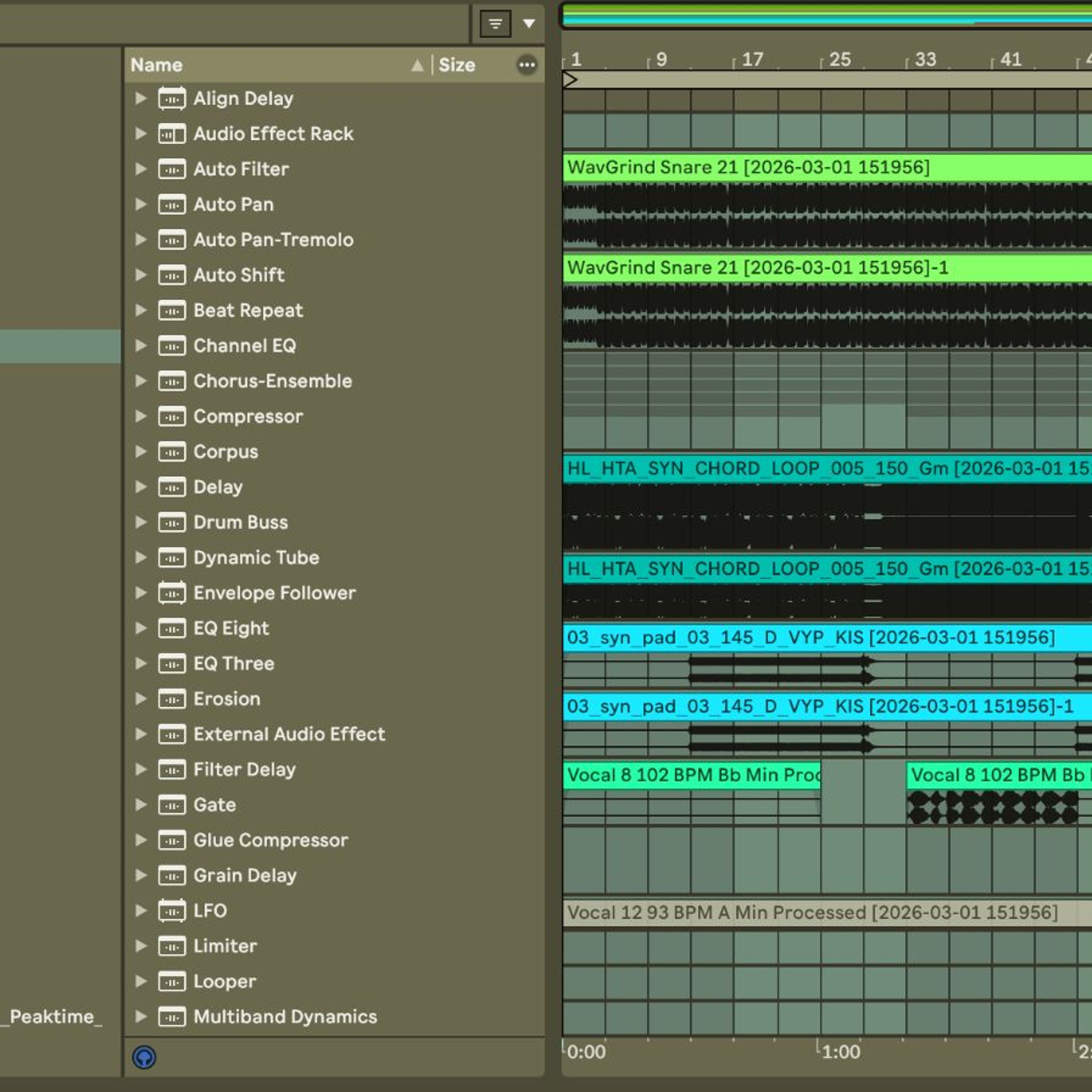Screen dimensions: 1092x1092
Task: Select the Limiter device
Action: pos(225,946)
